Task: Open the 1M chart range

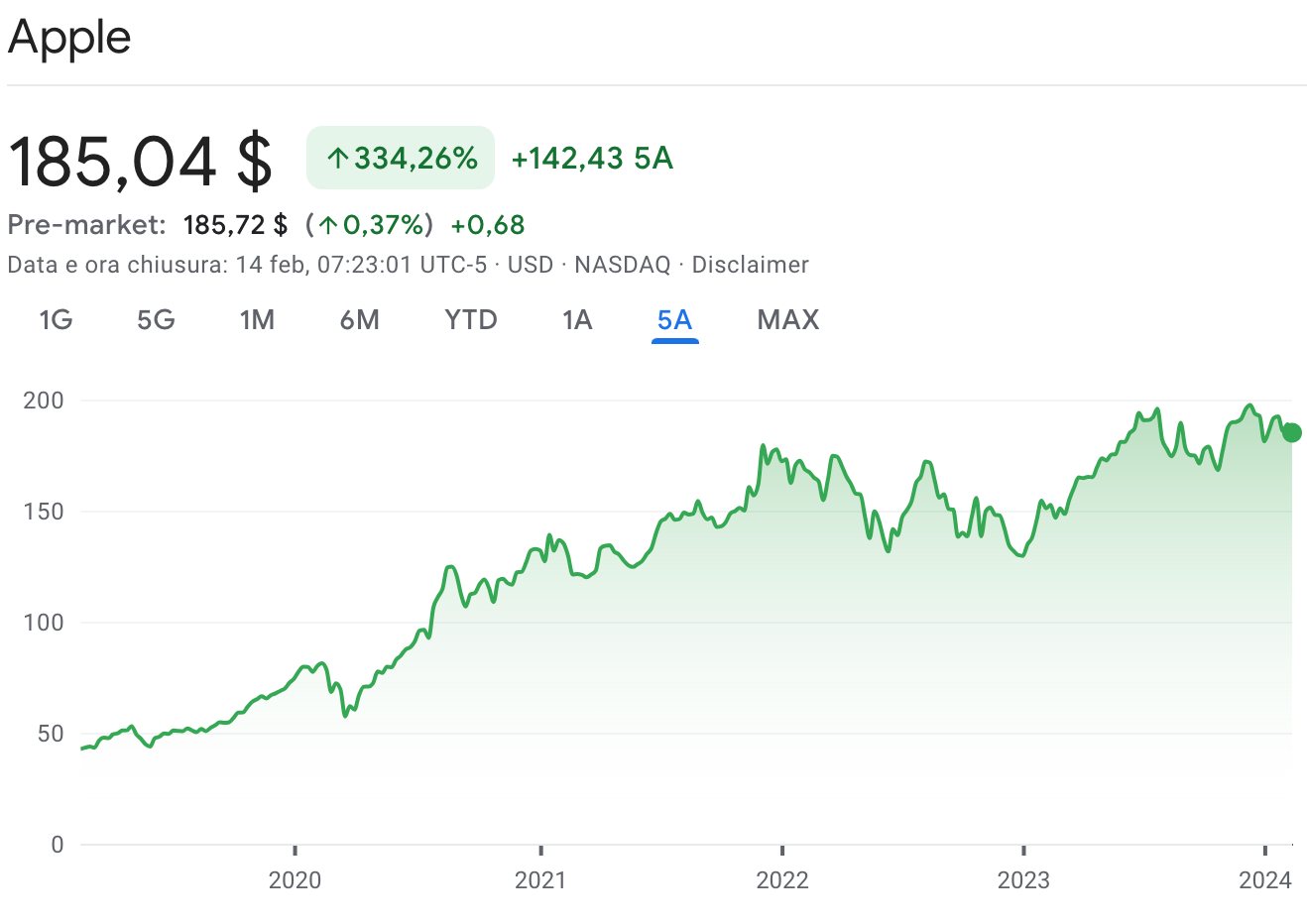Action: (x=257, y=320)
